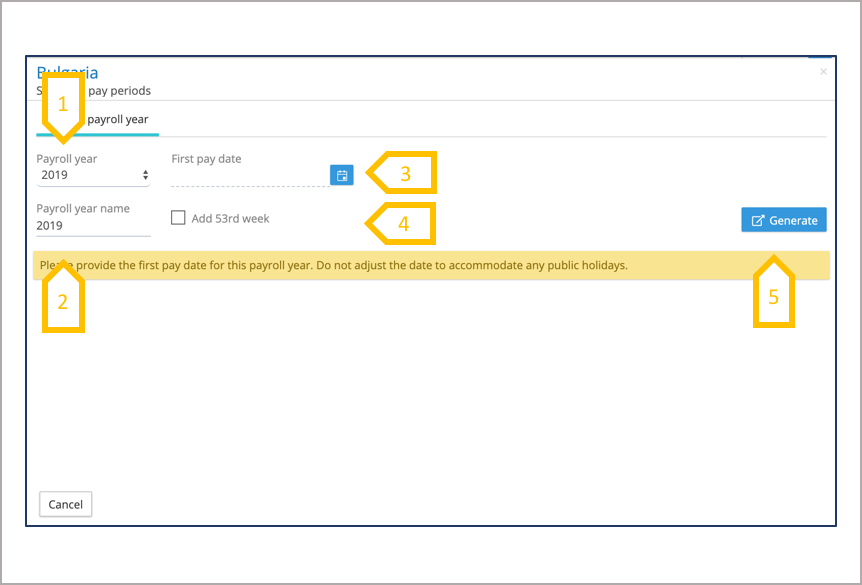Click the yellow callout arrow numbered 4
The width and height of the screenshot is (862, 585).
[x=404, y=224]
